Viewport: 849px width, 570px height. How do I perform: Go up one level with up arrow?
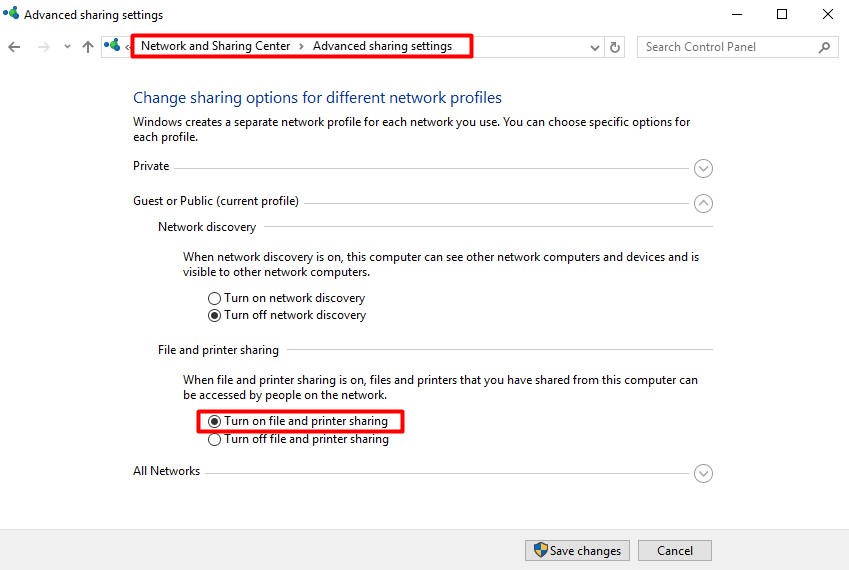88,47
